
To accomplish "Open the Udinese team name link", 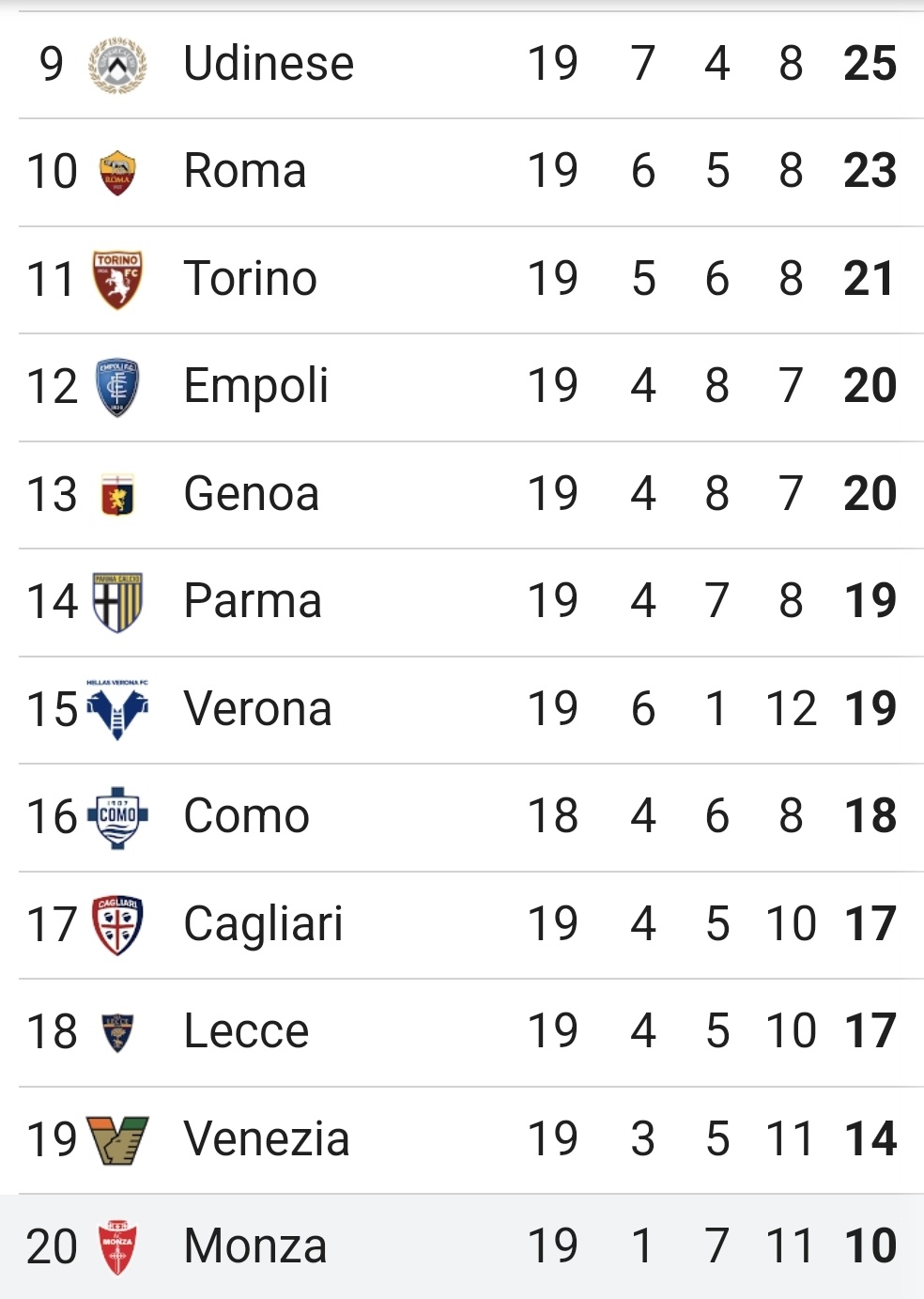I will 269,64.
